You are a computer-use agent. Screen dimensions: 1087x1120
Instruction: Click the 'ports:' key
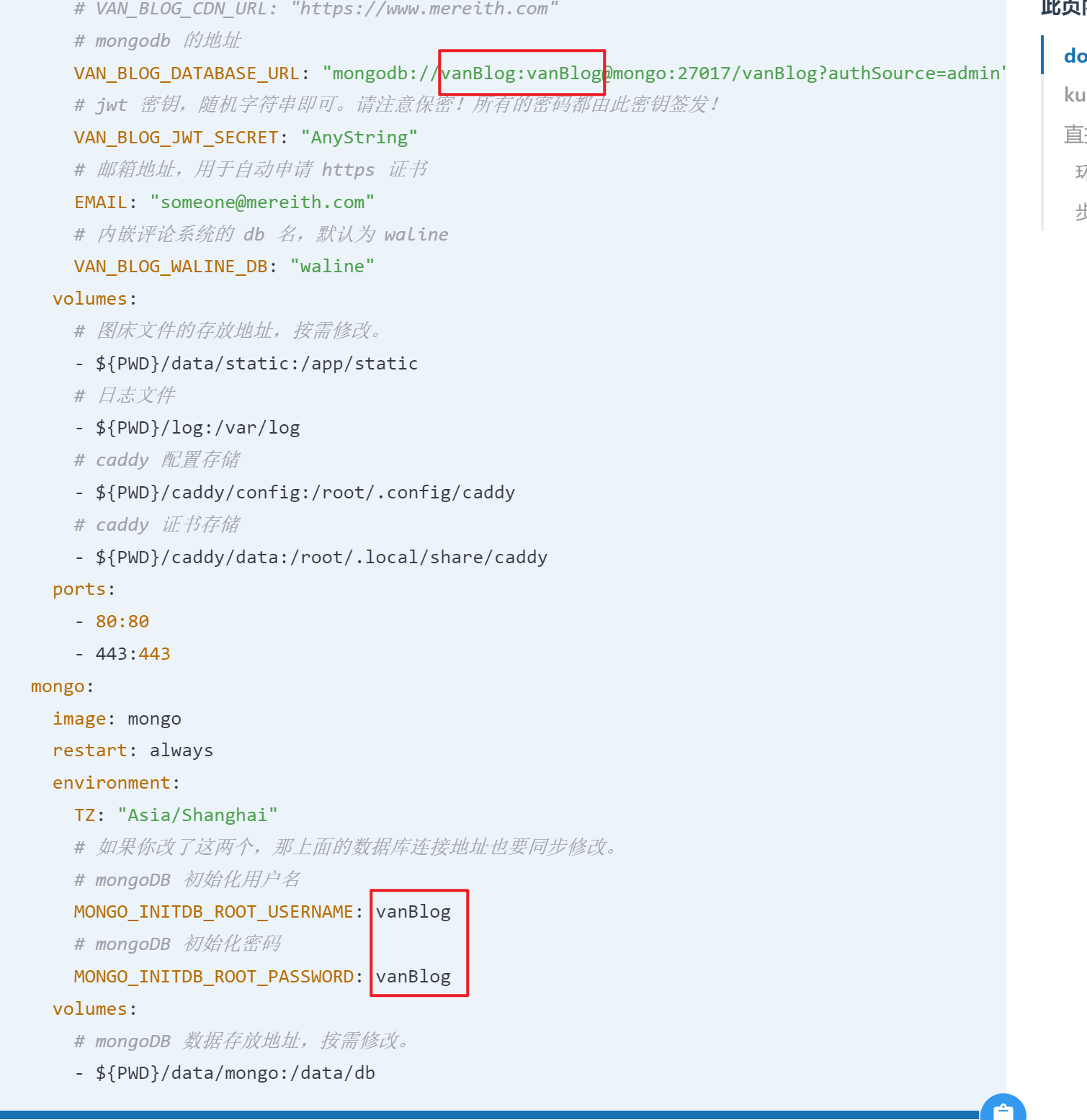84,589
